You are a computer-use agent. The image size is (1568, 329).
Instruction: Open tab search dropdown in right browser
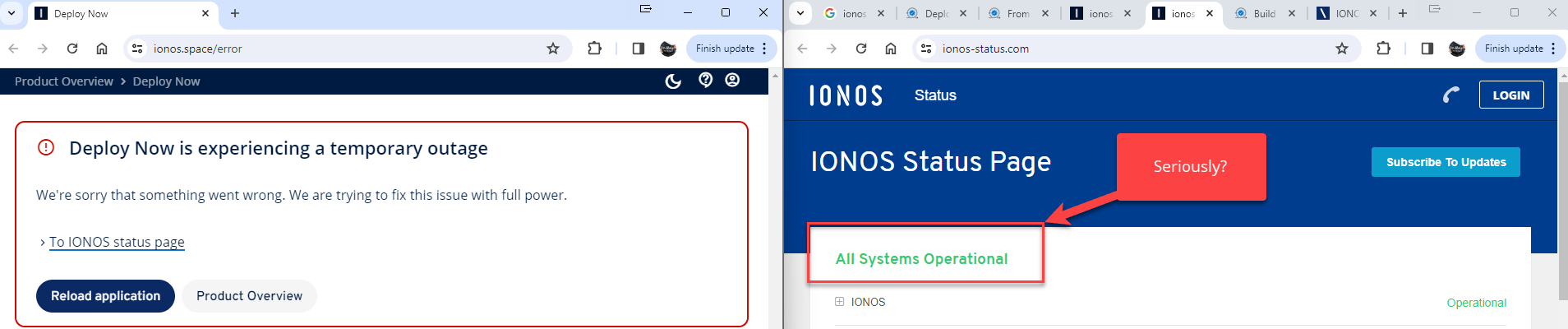800,13
